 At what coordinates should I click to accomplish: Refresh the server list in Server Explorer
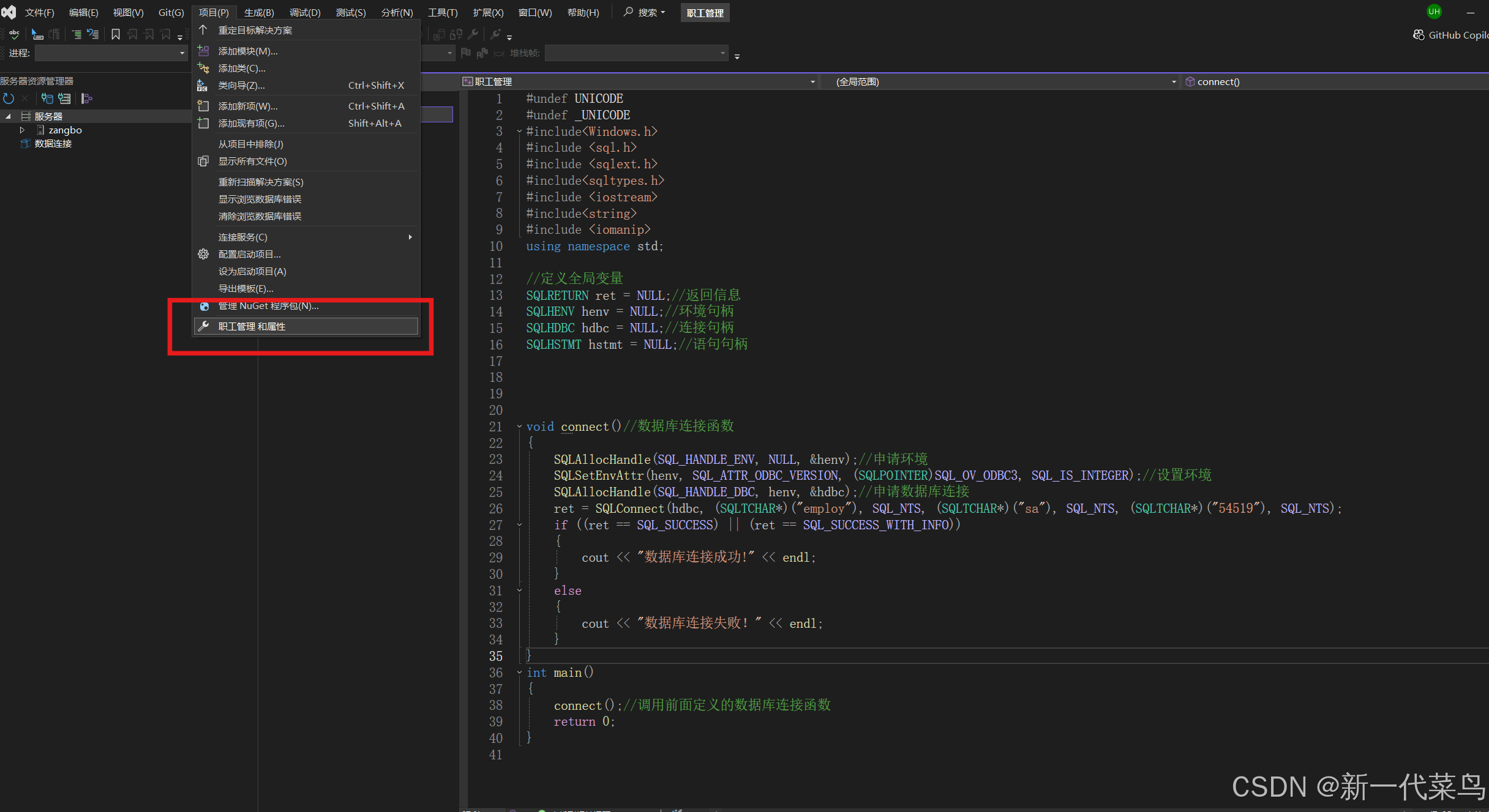tap(9, 98)
